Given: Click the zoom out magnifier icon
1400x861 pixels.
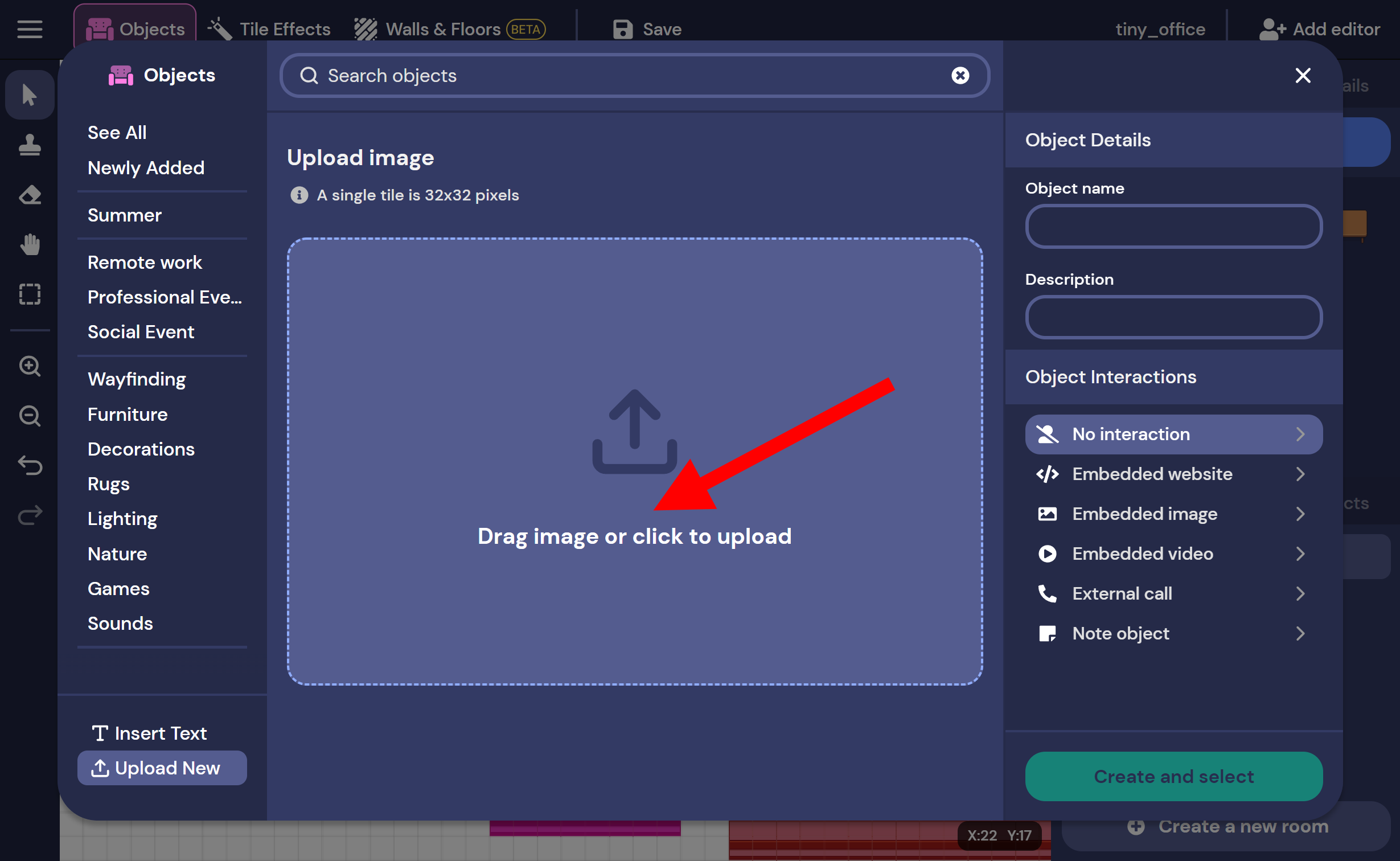Looking at the screenshot, I should tap(30, 416).
